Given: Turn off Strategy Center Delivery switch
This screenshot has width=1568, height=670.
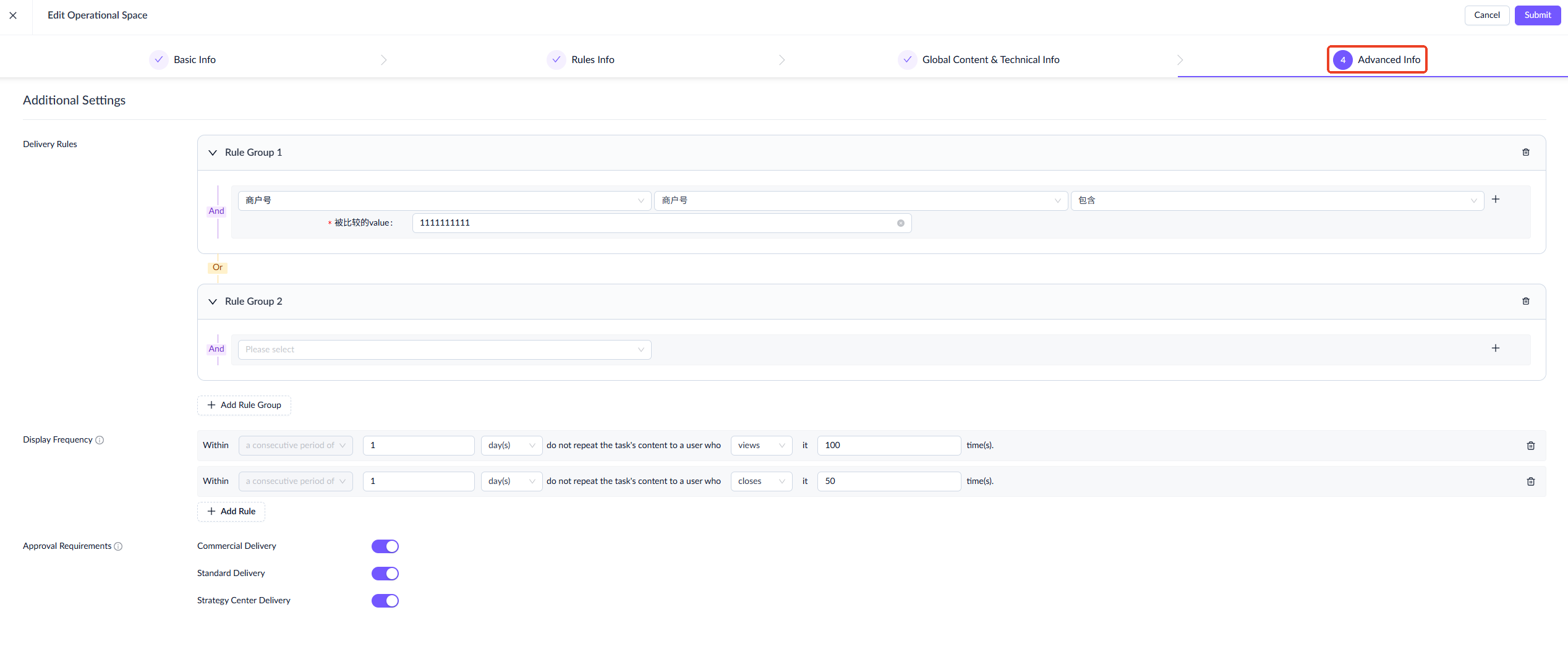Looking at the screenshot, I should [x=385, y=601].
